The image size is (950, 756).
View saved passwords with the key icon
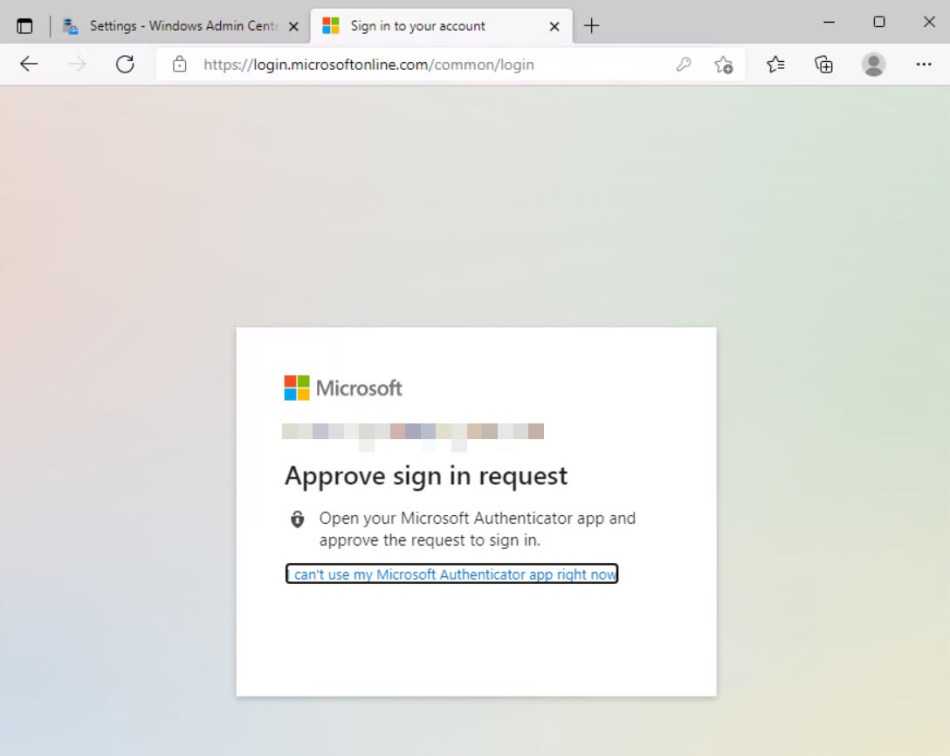click(684, 63)
